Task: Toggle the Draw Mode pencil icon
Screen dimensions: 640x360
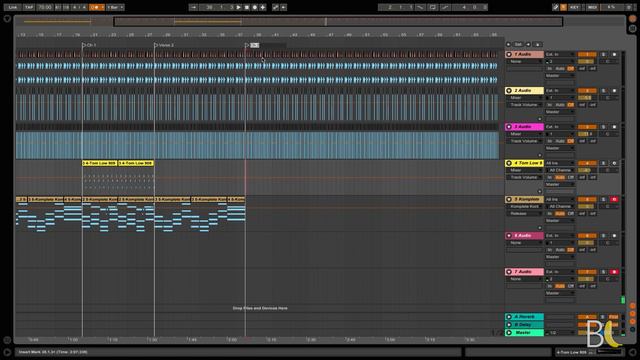Action: [556, 7]
